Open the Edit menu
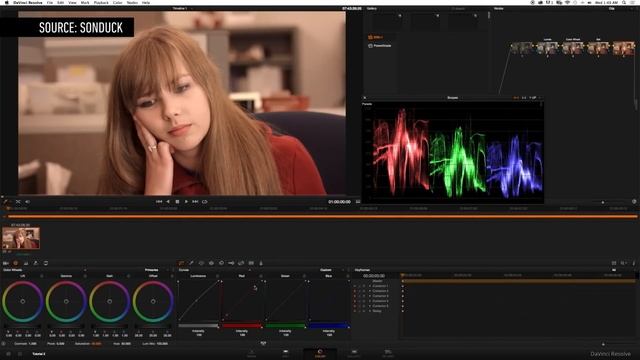 [60, 2]
